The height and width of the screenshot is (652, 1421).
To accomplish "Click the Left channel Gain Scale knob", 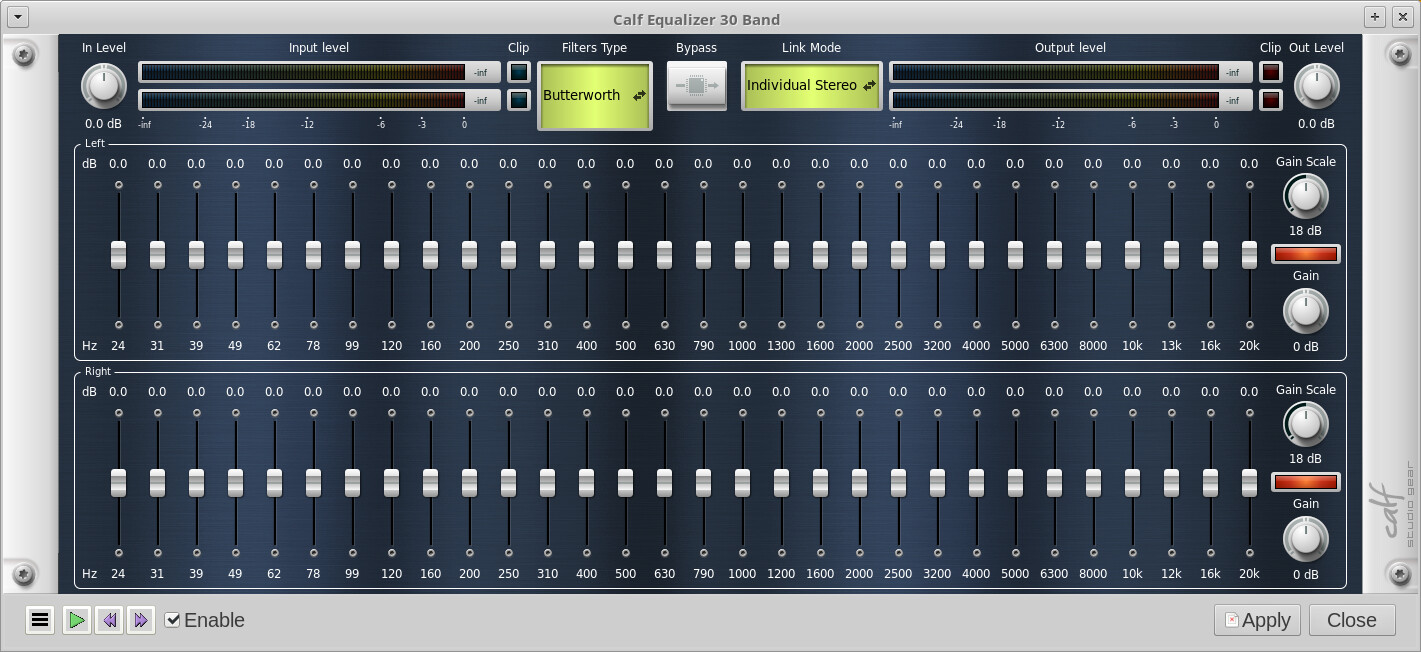I will point(1305,196).
